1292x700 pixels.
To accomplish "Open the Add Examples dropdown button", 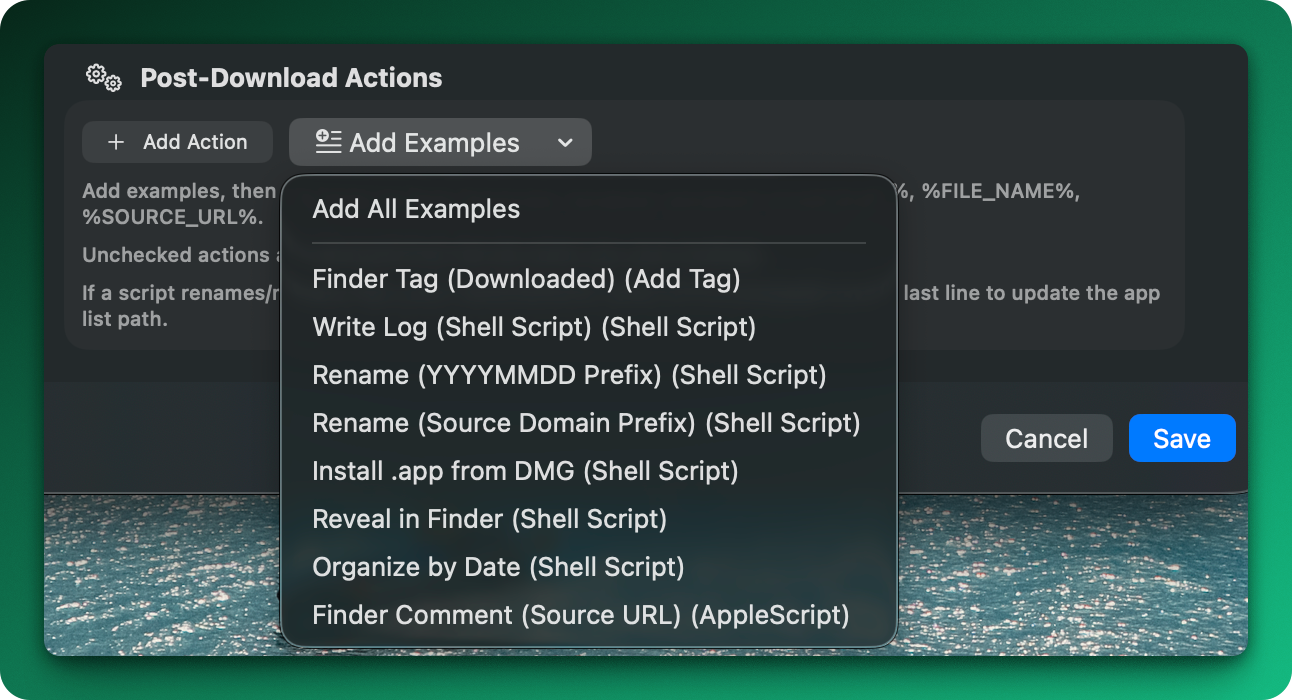I will click(440, 142).
